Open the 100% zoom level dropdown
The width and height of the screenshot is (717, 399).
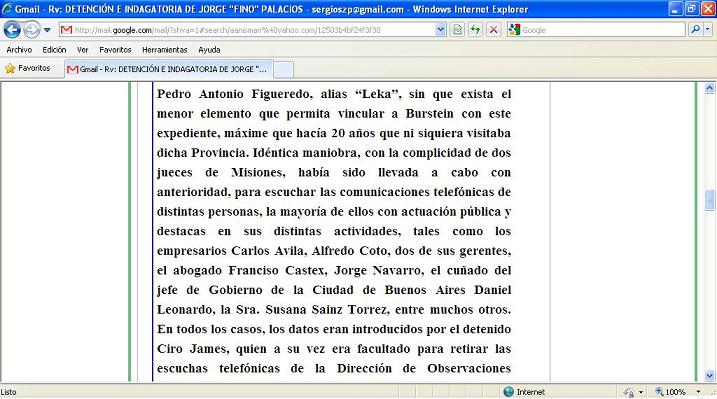698,392
